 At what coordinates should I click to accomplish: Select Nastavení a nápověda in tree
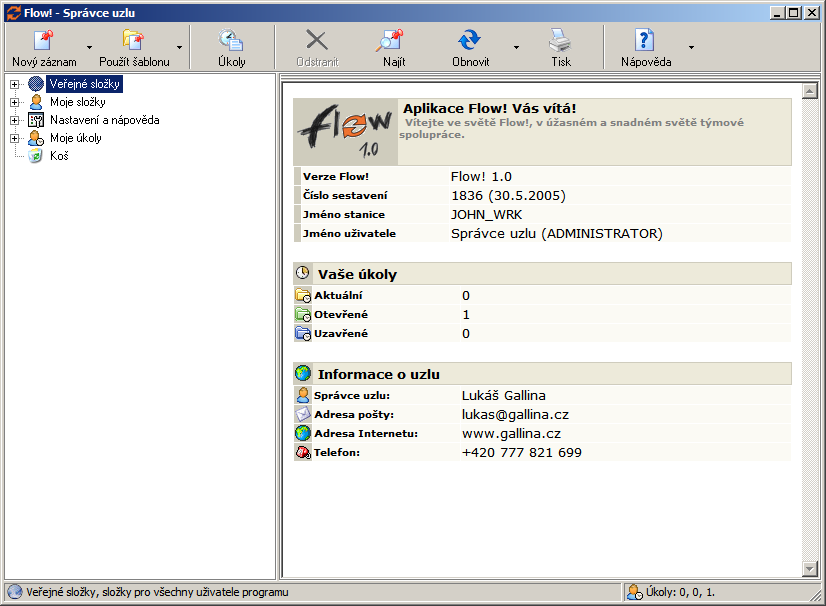click(x=105, y=120)
